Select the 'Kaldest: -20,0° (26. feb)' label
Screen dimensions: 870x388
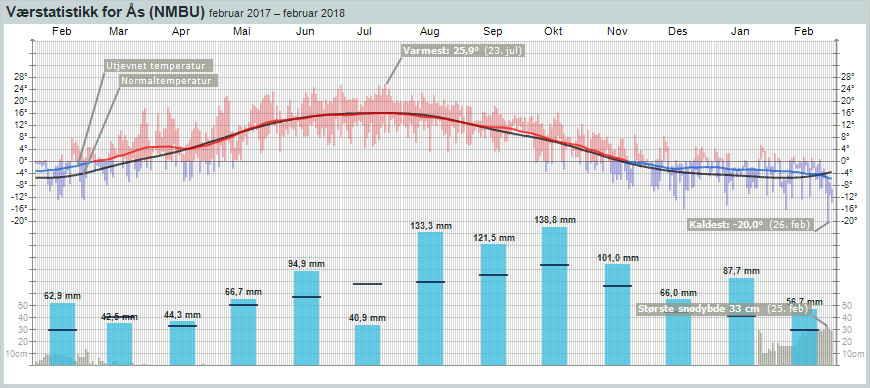(751, 225)
